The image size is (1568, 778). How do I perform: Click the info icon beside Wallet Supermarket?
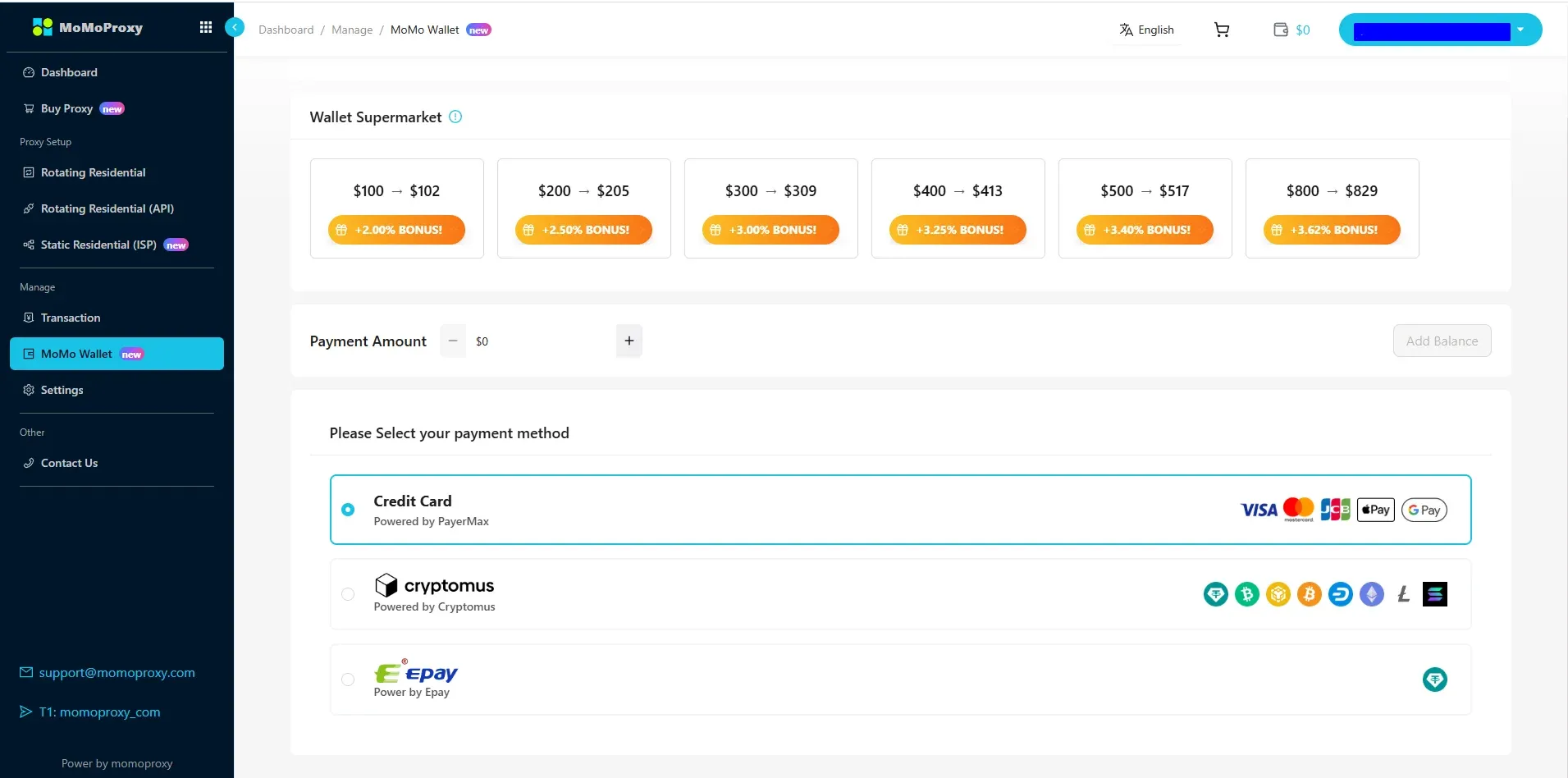click(455, 117)
